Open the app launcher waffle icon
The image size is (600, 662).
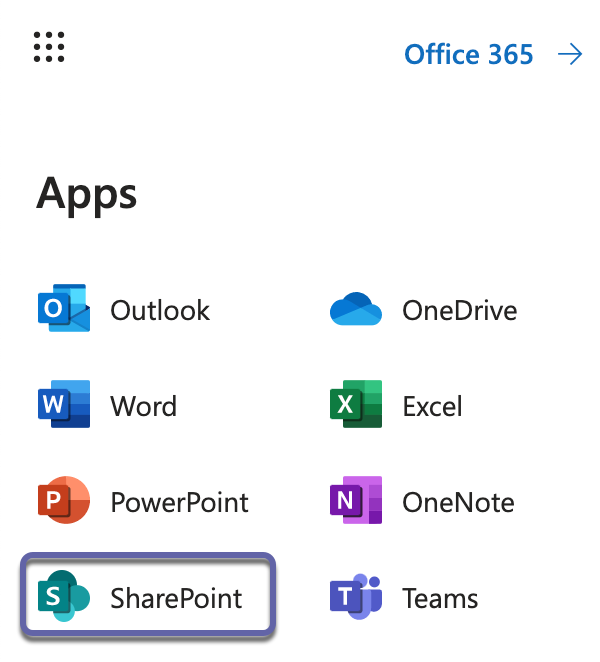point(49,47)
